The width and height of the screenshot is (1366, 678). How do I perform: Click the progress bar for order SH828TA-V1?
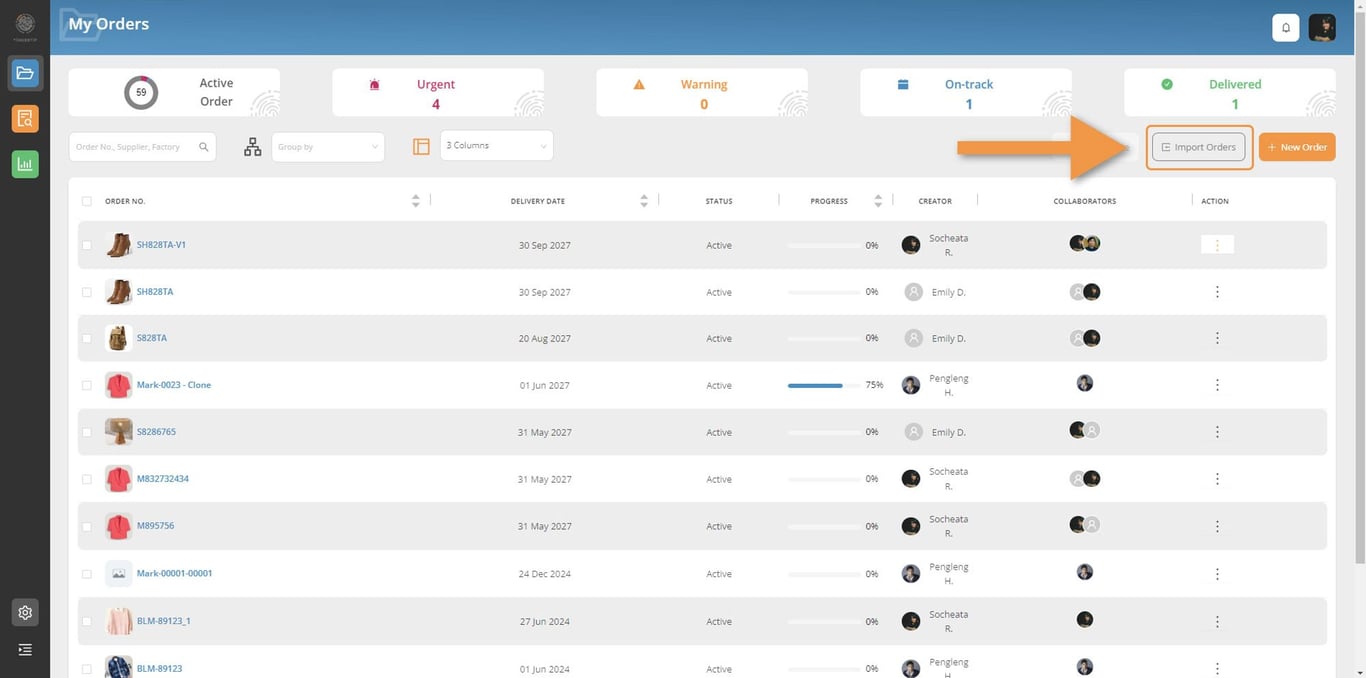point(824,245)
